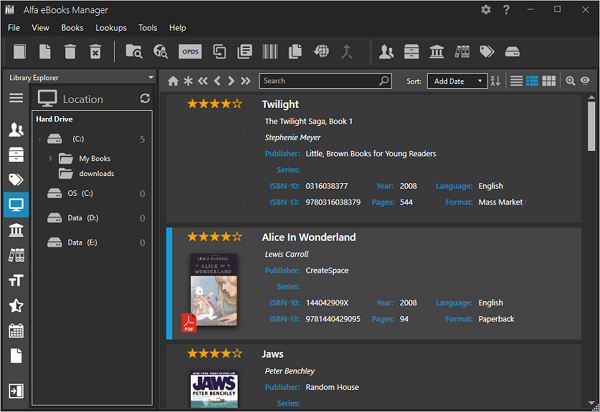Switch to simple list view
The image size is (600, 412).
click(x=516, y=81)
